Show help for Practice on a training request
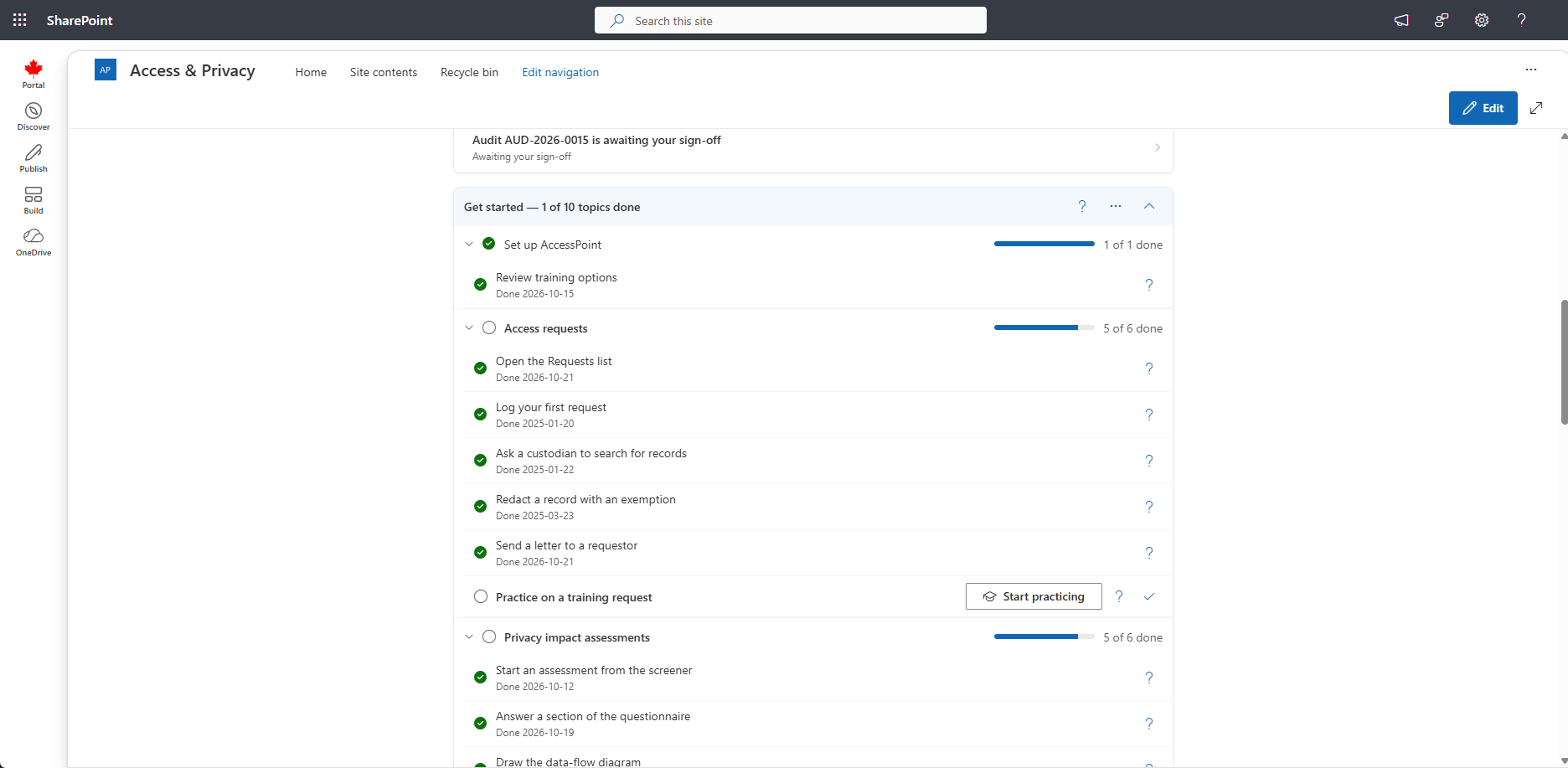1568x768 pixels. 1119,596
